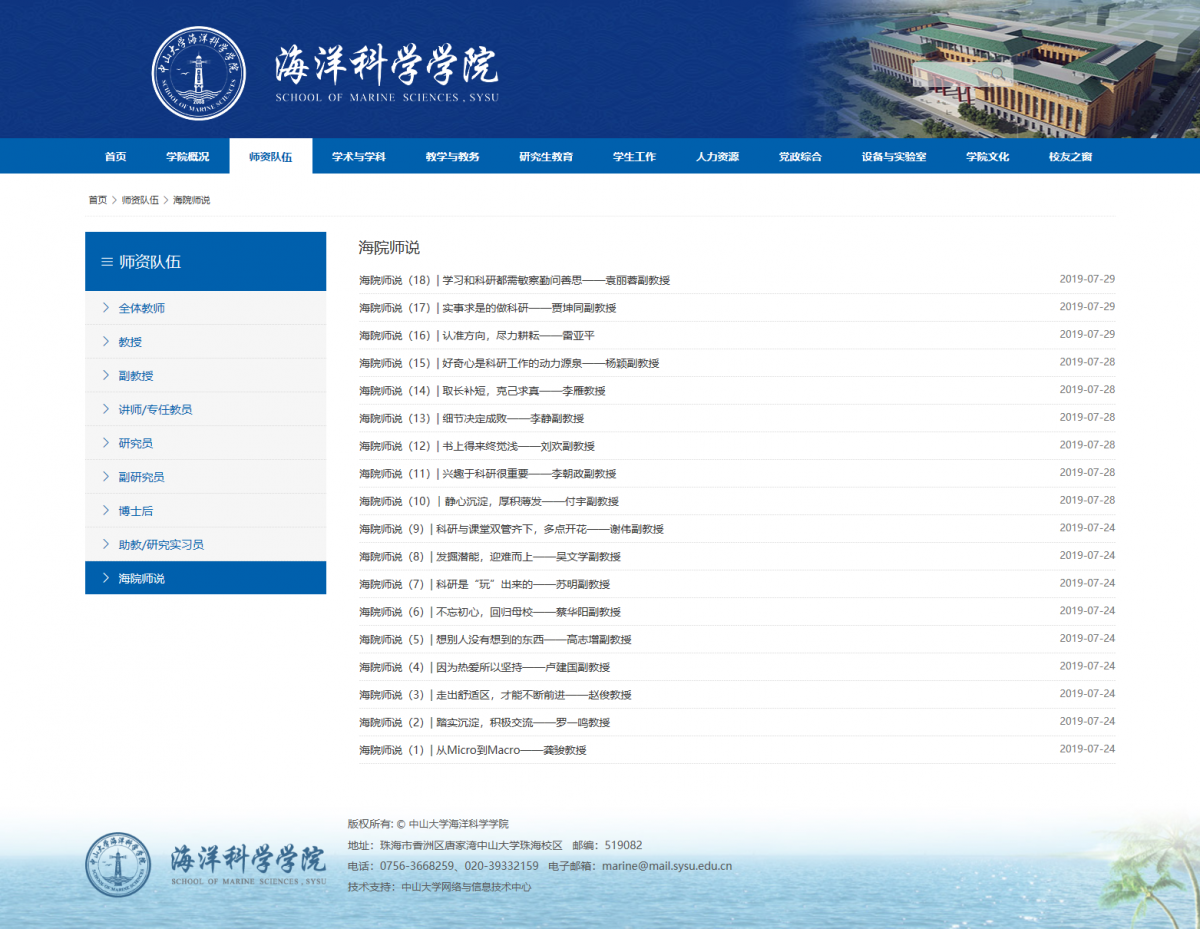The width and height of the screenshot is (1200, 929).
Task: Click the chevron arrow next to 教授
Action: coord(105,342)
